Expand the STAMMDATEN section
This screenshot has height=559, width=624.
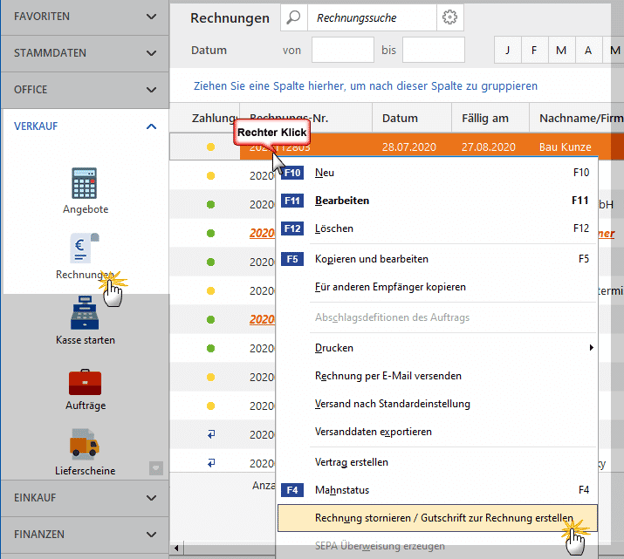pos(84,53)
